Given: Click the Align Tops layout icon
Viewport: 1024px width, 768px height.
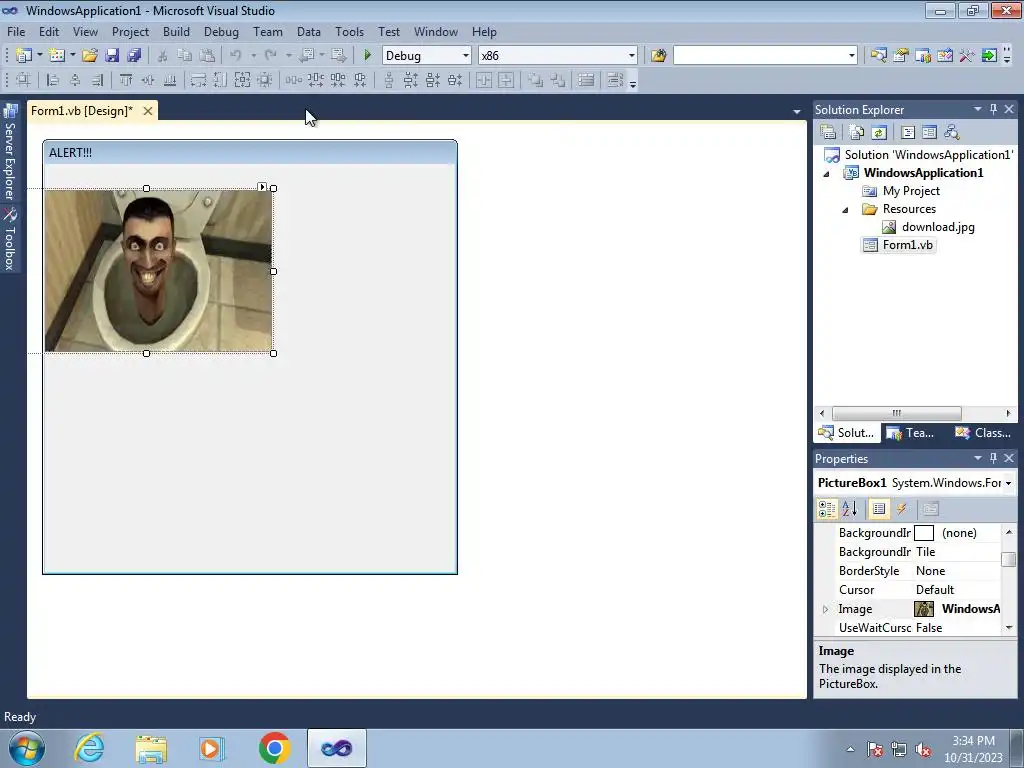Looking at the screenshot, I should click(126, 80).
